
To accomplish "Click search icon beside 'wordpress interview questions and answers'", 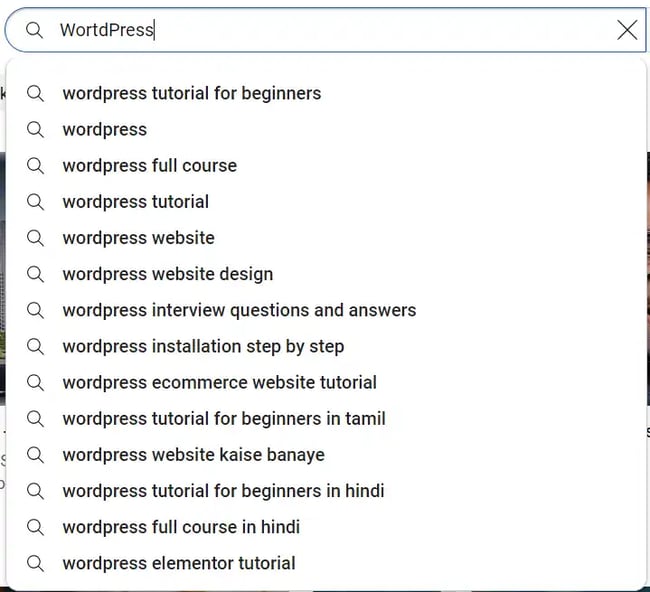I will (x=35, y=310).
